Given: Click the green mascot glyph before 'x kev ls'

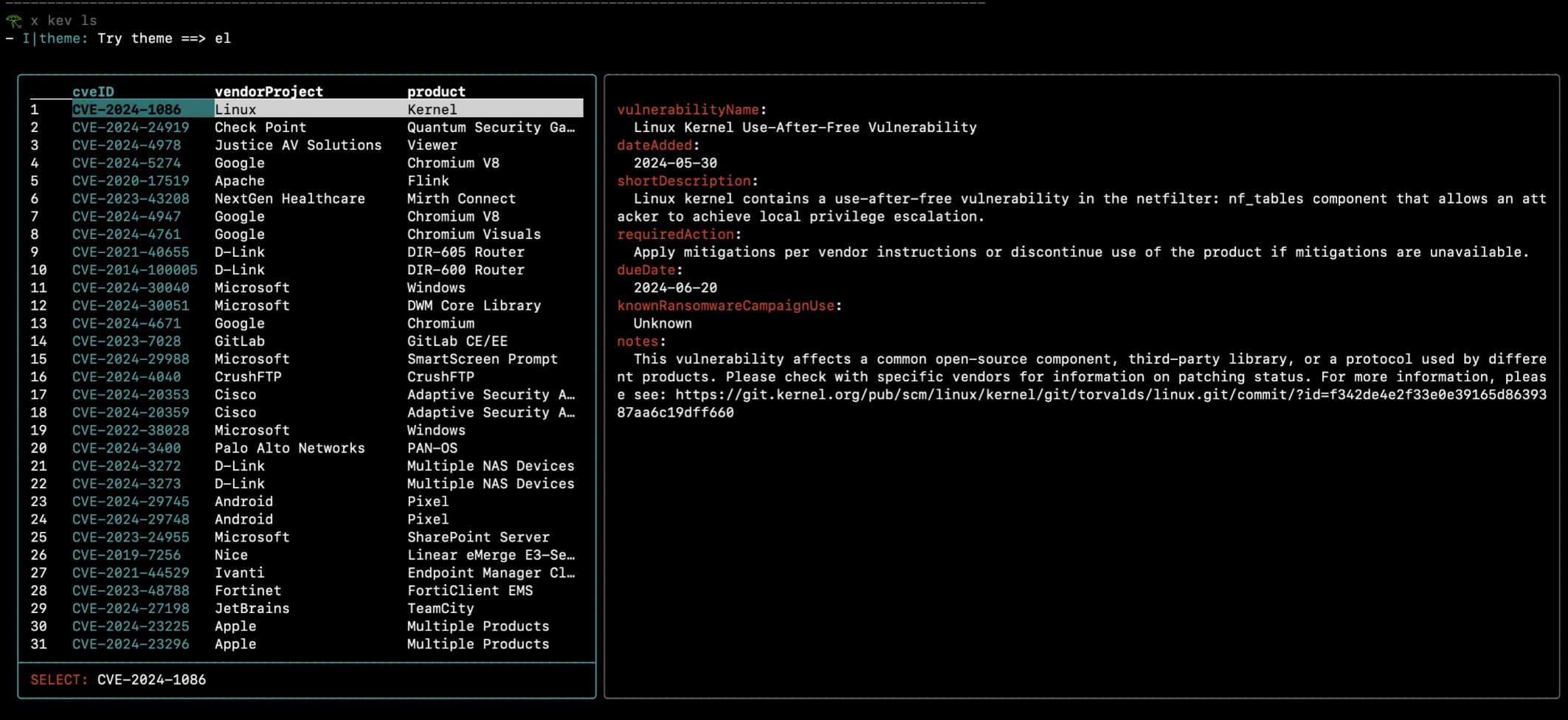Looking at the screenshot, I should click(x=13, y=20).
